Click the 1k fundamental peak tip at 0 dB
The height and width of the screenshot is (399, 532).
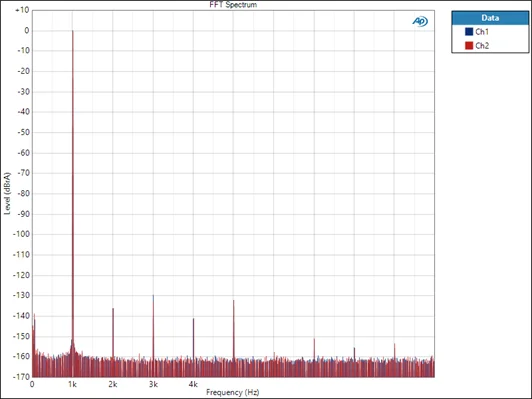point(72,32)
